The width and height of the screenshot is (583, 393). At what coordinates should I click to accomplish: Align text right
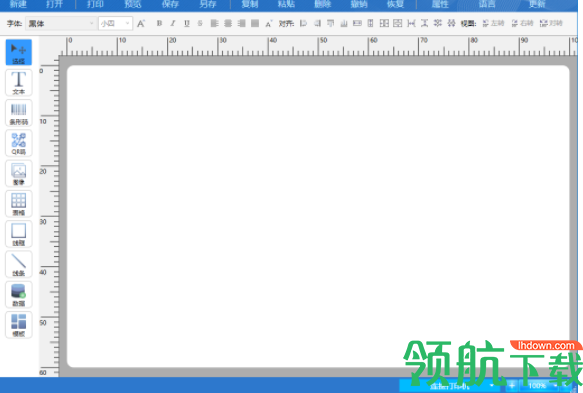241,23
